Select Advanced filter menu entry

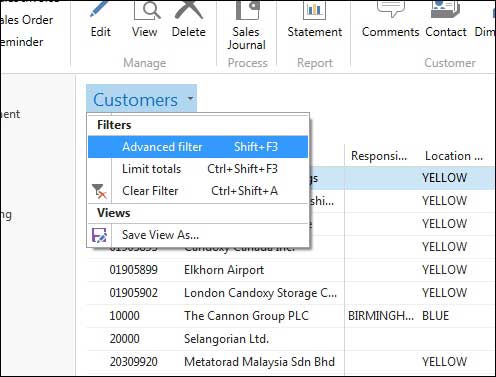click(x=198, y=147)
